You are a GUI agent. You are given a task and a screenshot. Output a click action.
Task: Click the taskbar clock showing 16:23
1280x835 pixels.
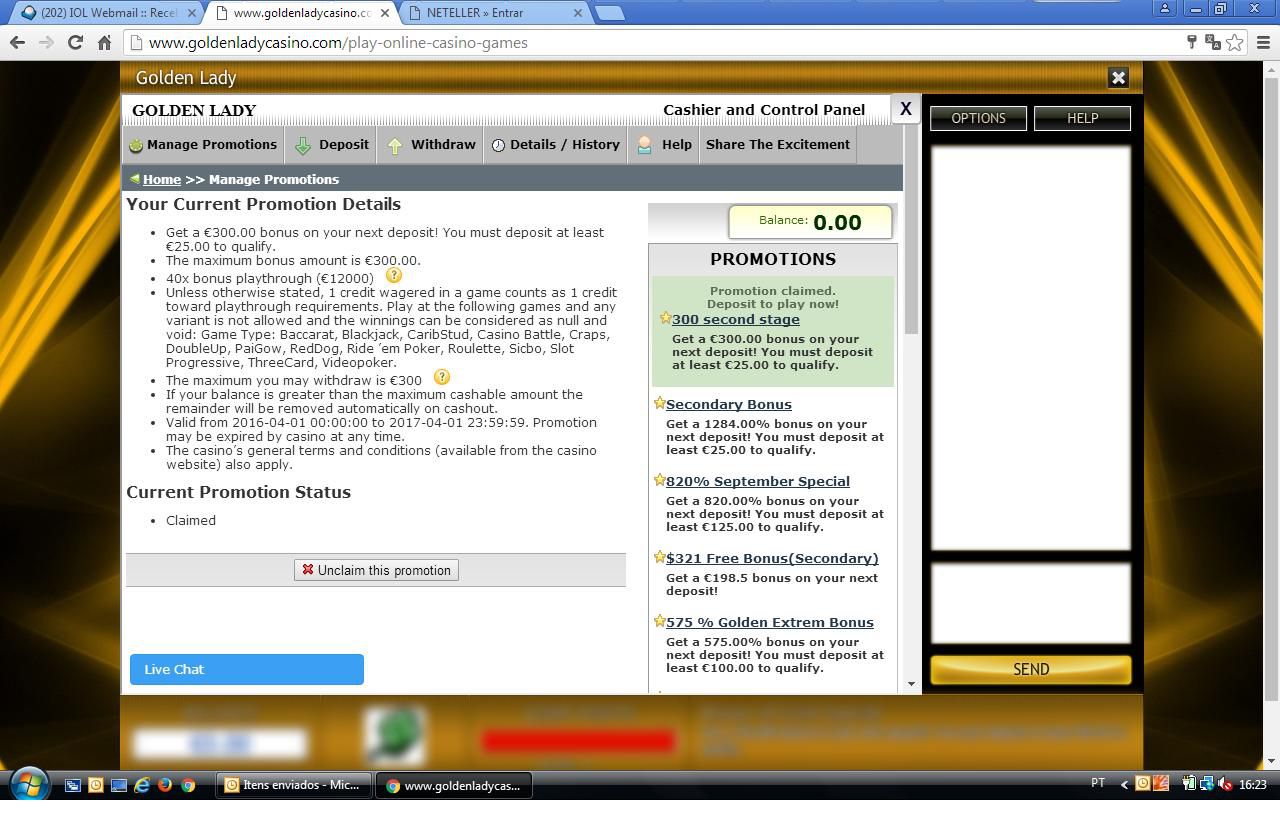click(1253, 785)
